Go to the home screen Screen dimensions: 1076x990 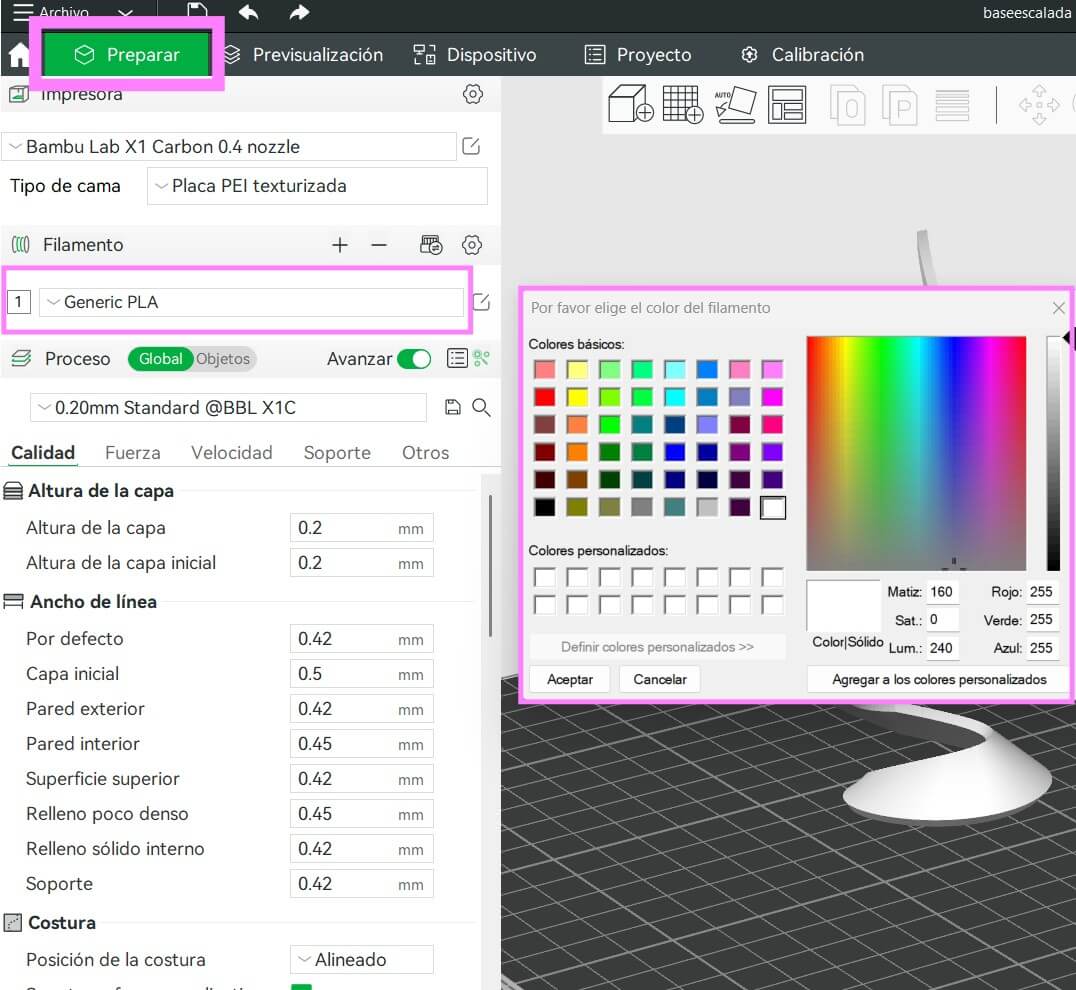[19, 55]
